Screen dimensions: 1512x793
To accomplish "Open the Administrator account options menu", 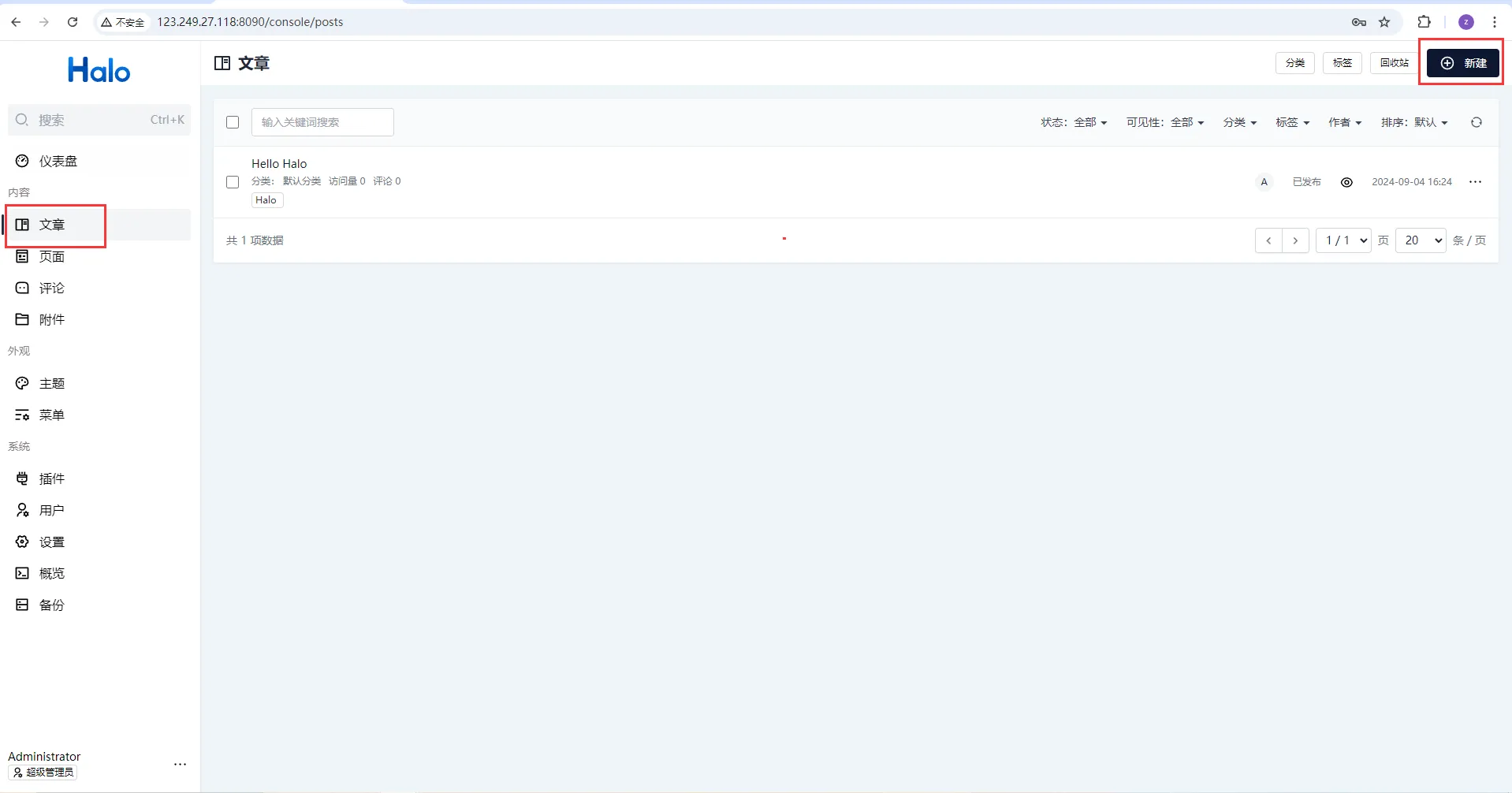I will click(181, 764).
